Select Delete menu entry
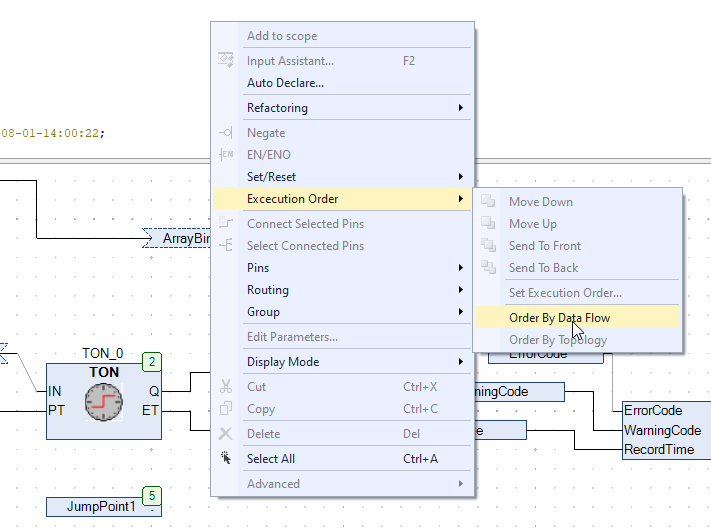Screen dimensions: 711x528 click(x=342, y=434)
